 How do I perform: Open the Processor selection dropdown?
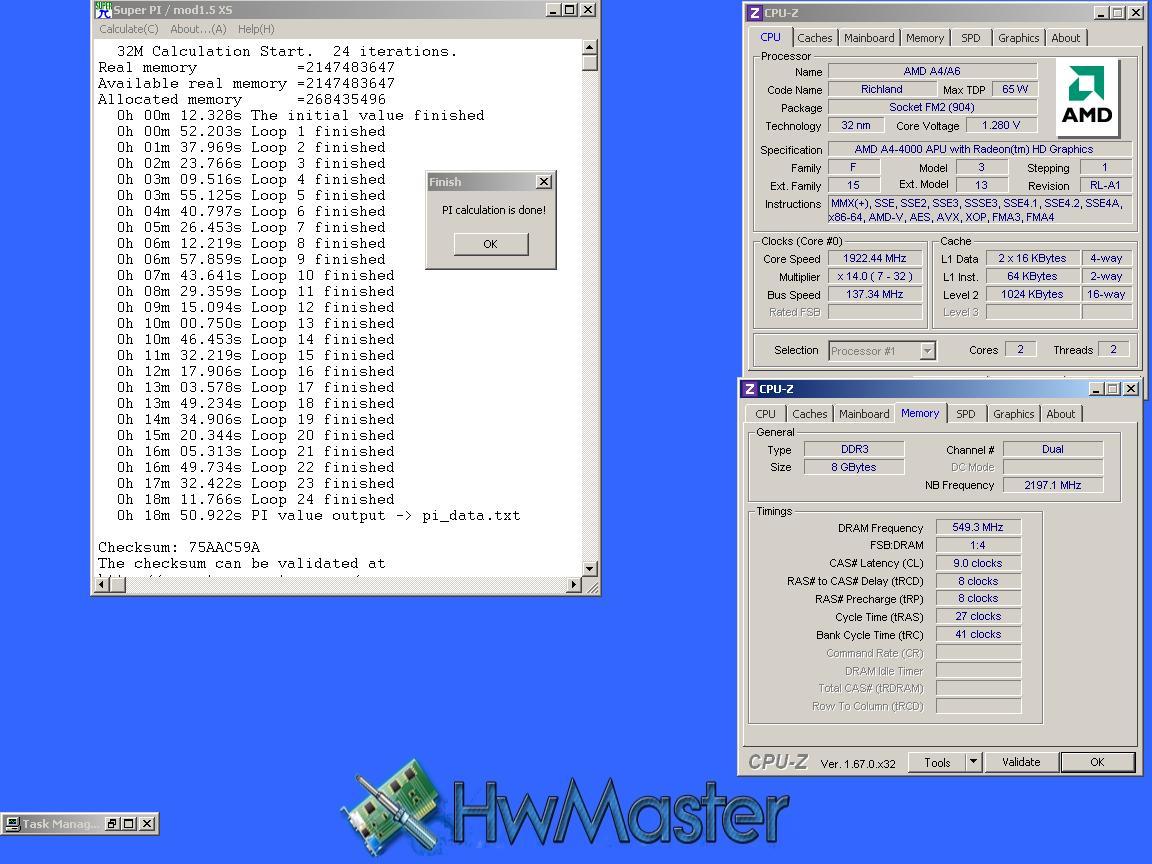927,351
